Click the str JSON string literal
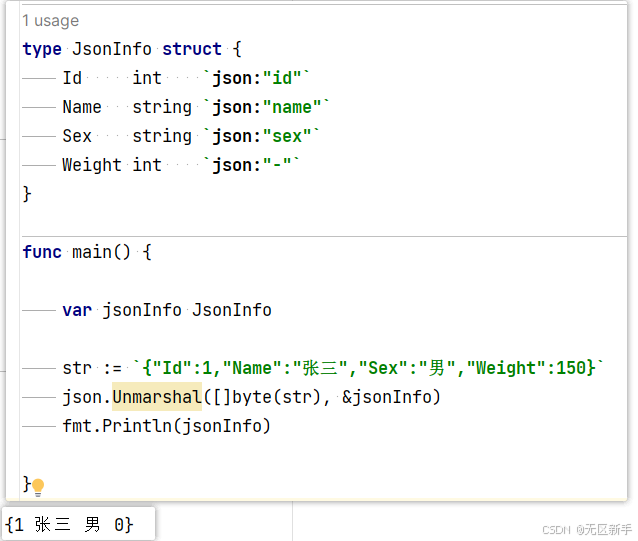This screenshot has height=541, width=638. 368,368
